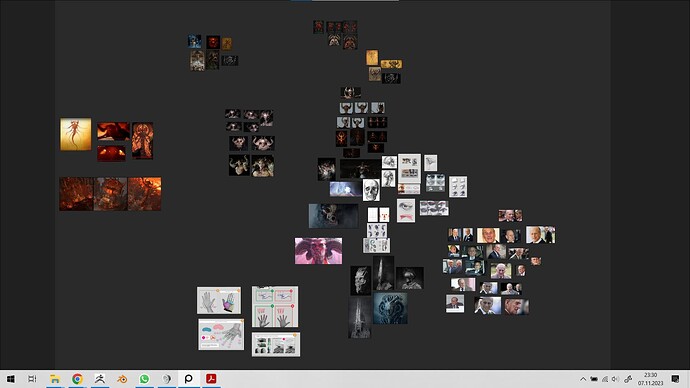Open File Explorer from the taskbar
Screen dimensions: 690x388
click(x=55, y=379)
